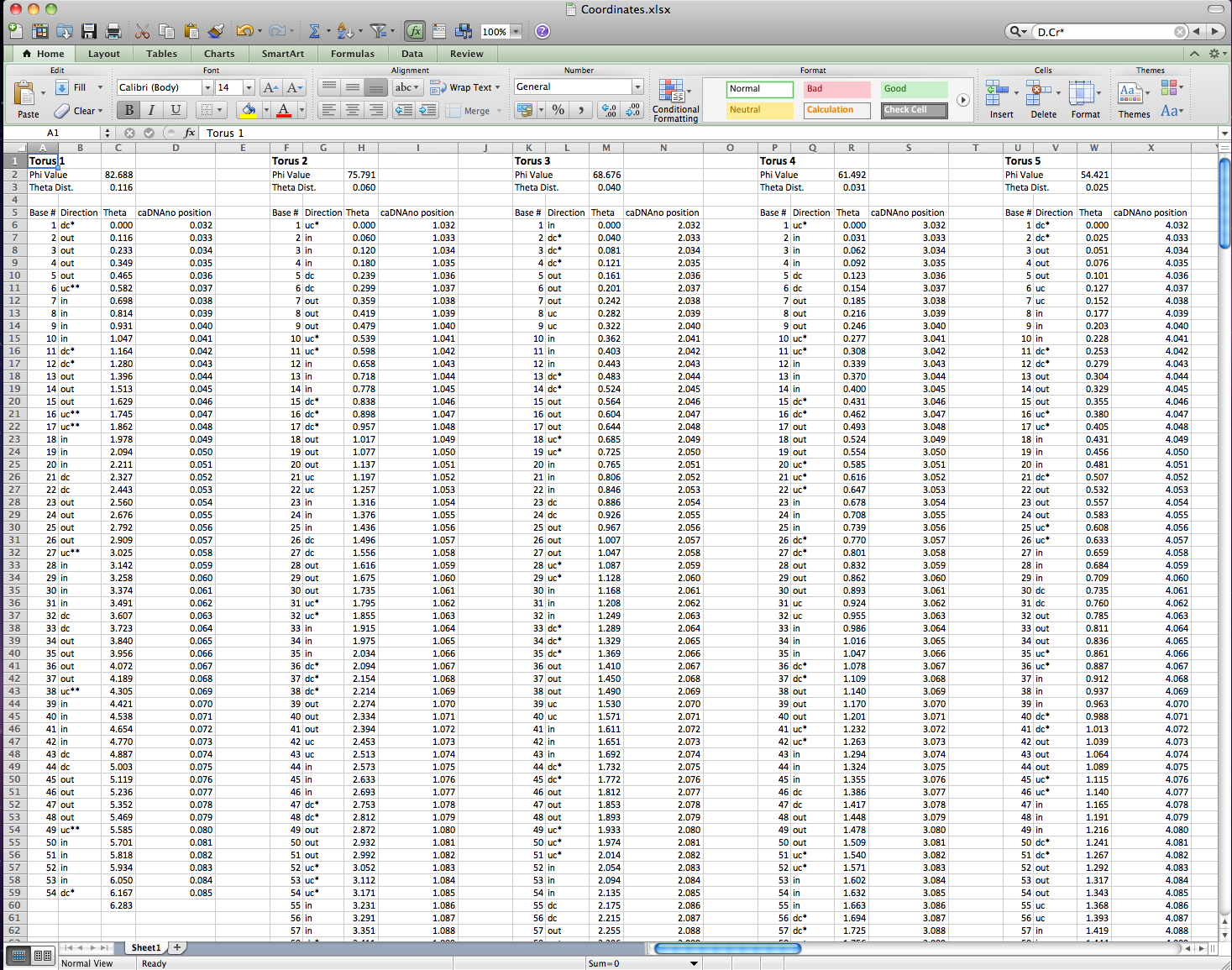Click the Filter funnel icon
This screenshot has width=1232, height=970.
tap(378, 32)
